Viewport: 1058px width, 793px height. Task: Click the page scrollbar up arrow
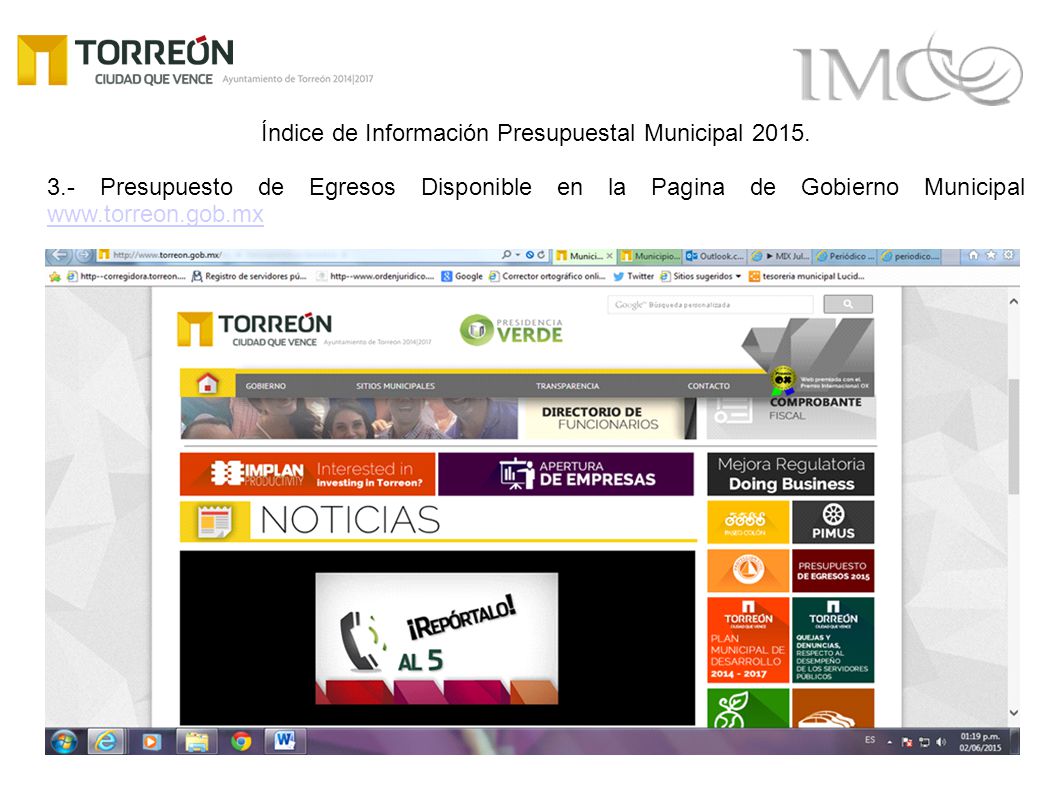tap(1013, 302)
